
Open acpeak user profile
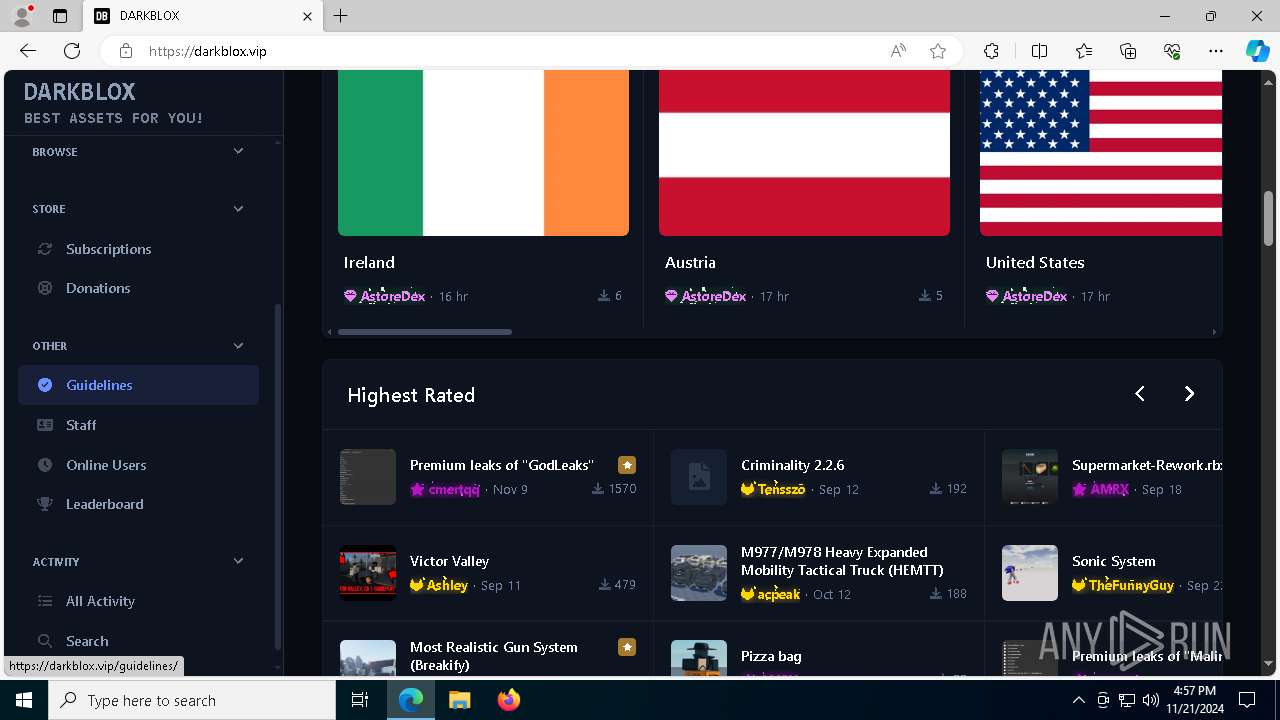point(778,594)
